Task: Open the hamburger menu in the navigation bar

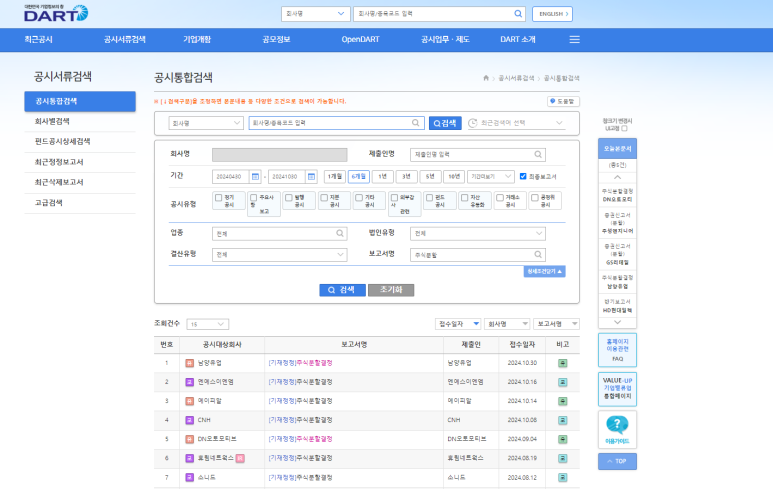Action: (x=574, y=39)
